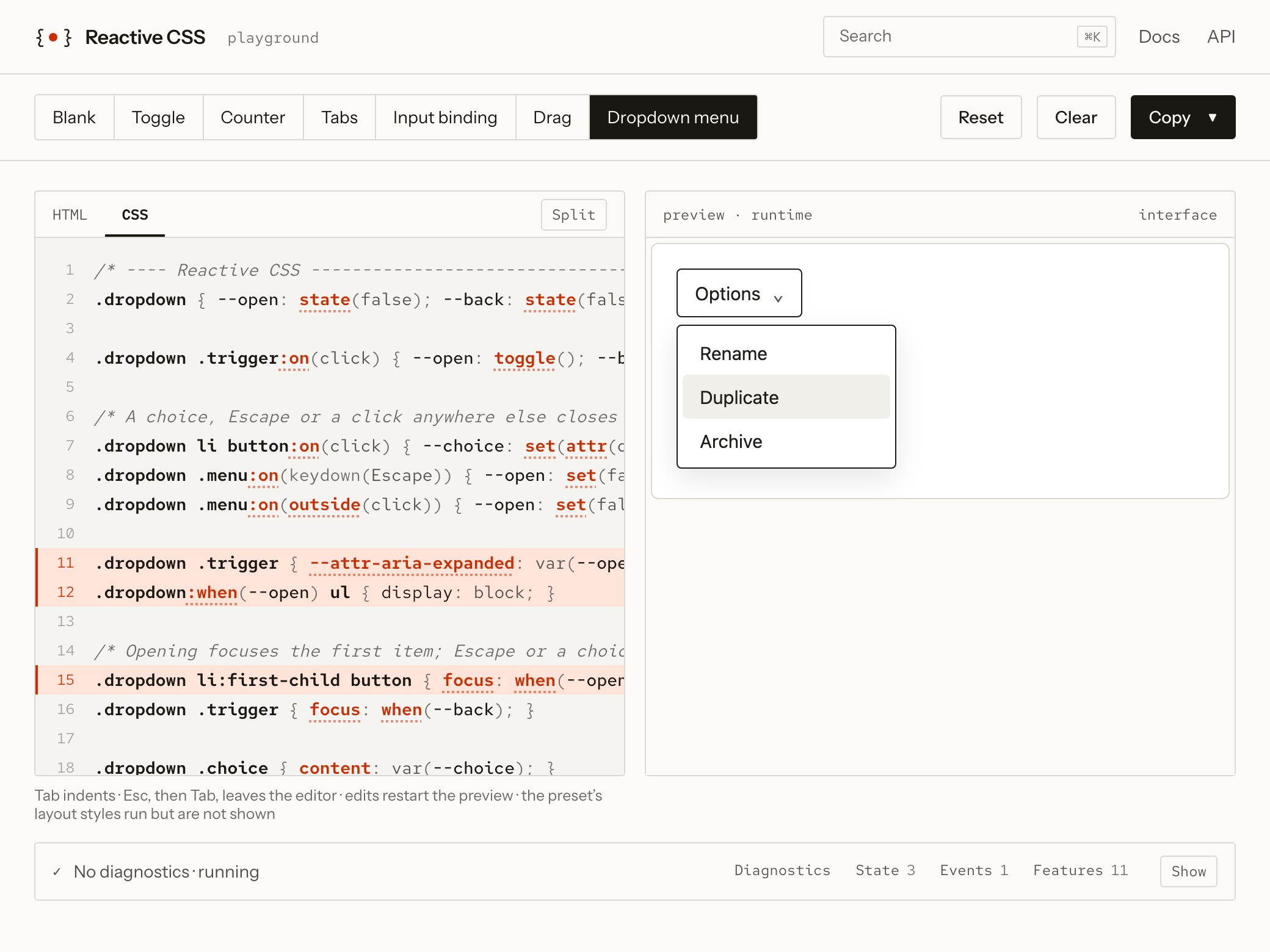The width and height of the screenshot is (1270, 952).
Task: Open the Copy dropdown arrow
Action: [x=1213, y=117]
